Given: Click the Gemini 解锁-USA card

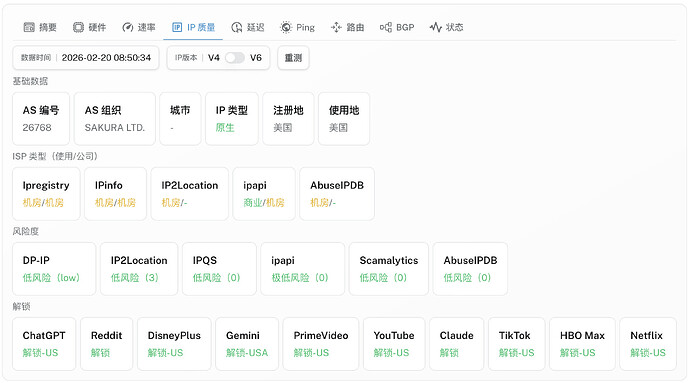Looking at the screenshot, I should (247, 344).
